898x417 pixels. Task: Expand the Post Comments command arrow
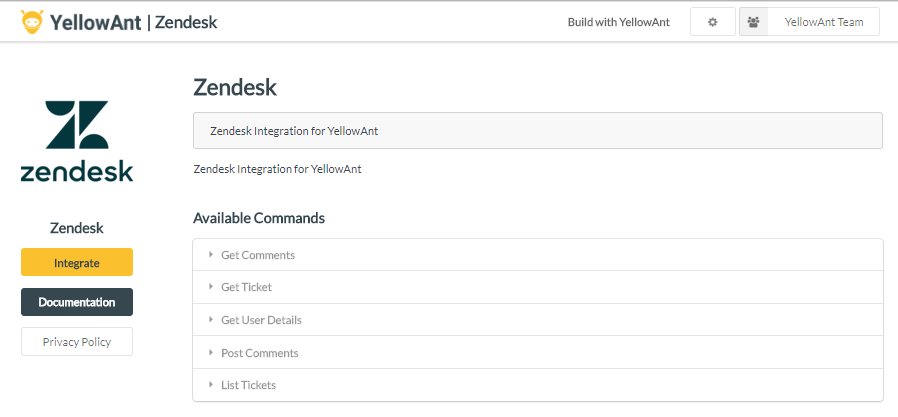pyautogui.click(x=211, y=352)
